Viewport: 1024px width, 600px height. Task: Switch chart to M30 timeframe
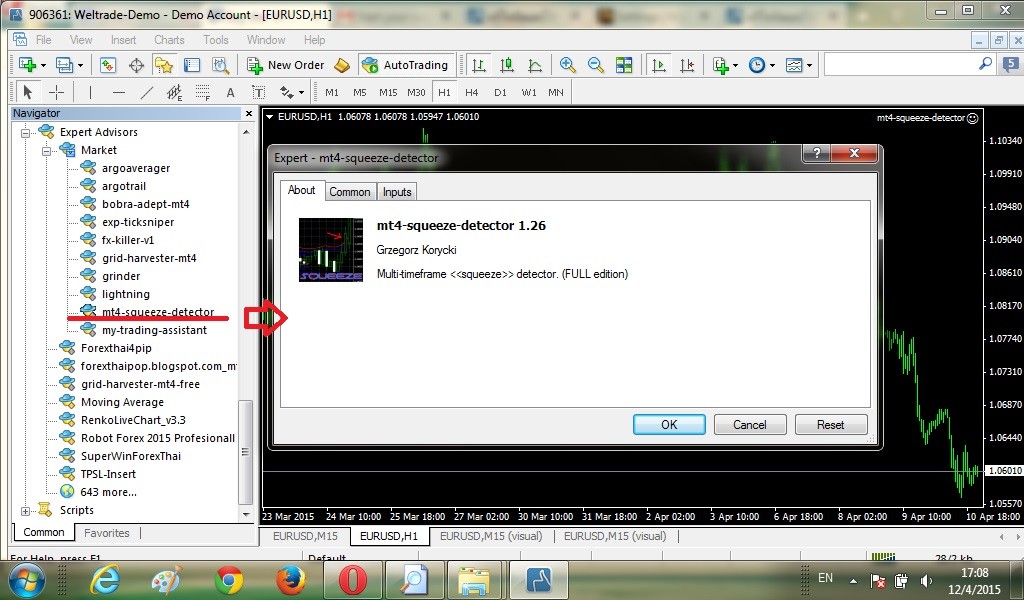coord(416,92)
